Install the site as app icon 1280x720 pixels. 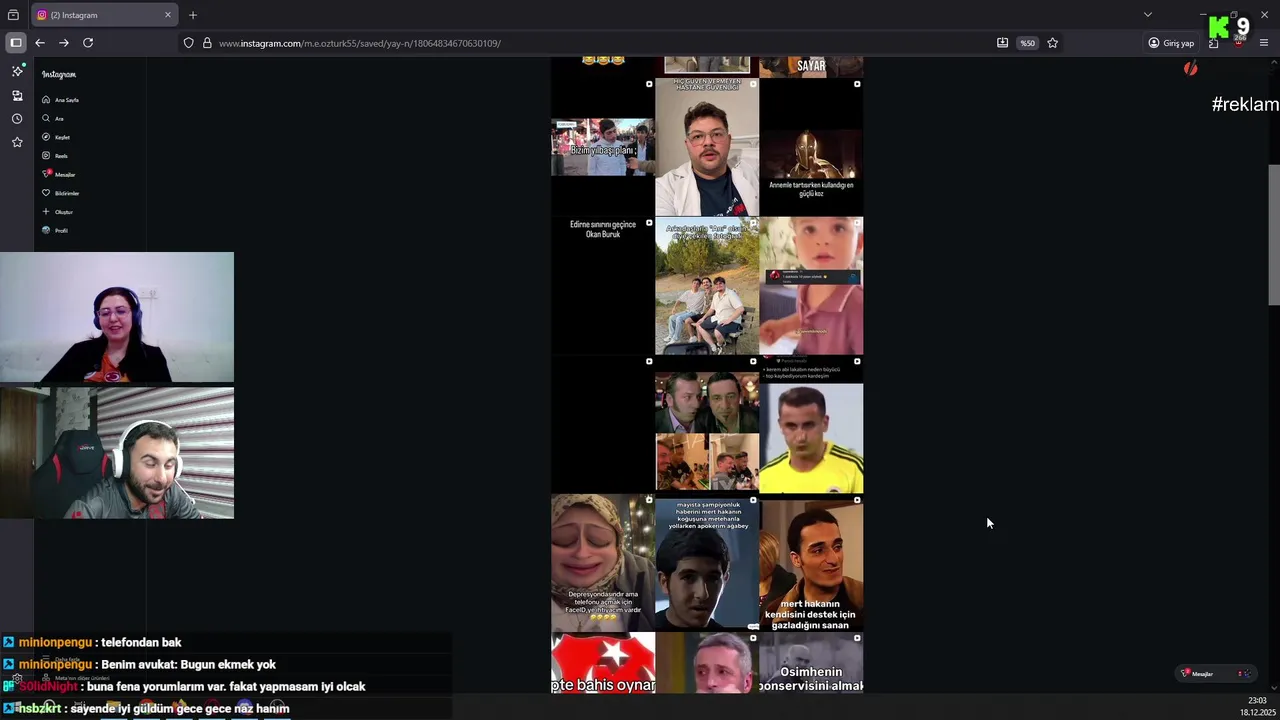pyautogui.click(x=1002, y=43)
